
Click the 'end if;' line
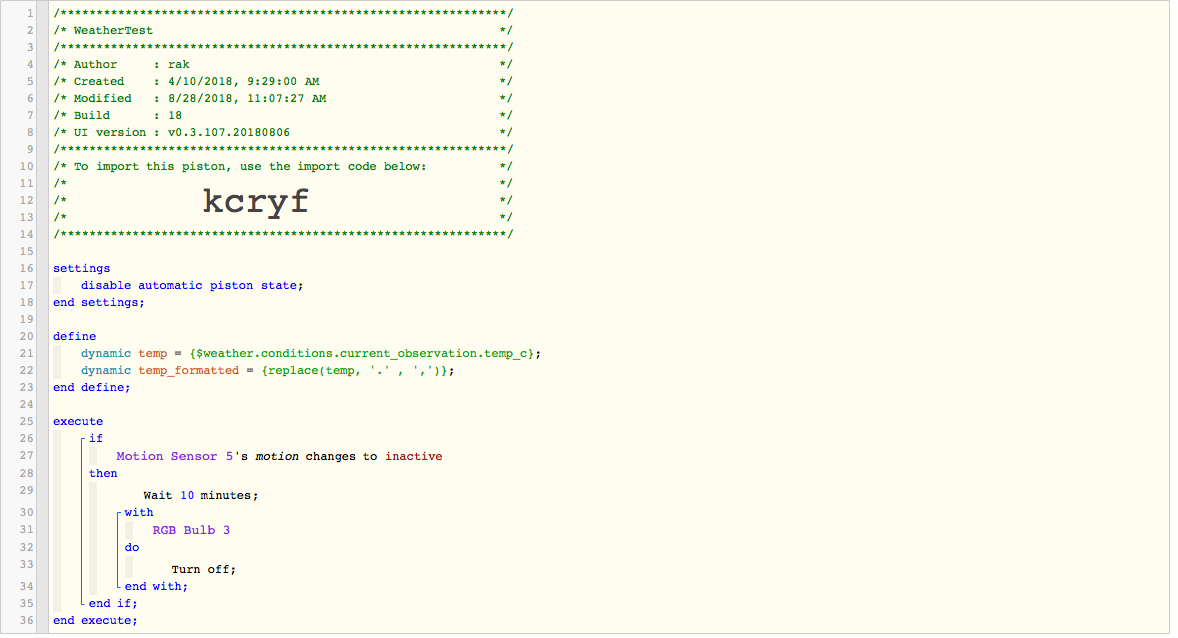113,603
